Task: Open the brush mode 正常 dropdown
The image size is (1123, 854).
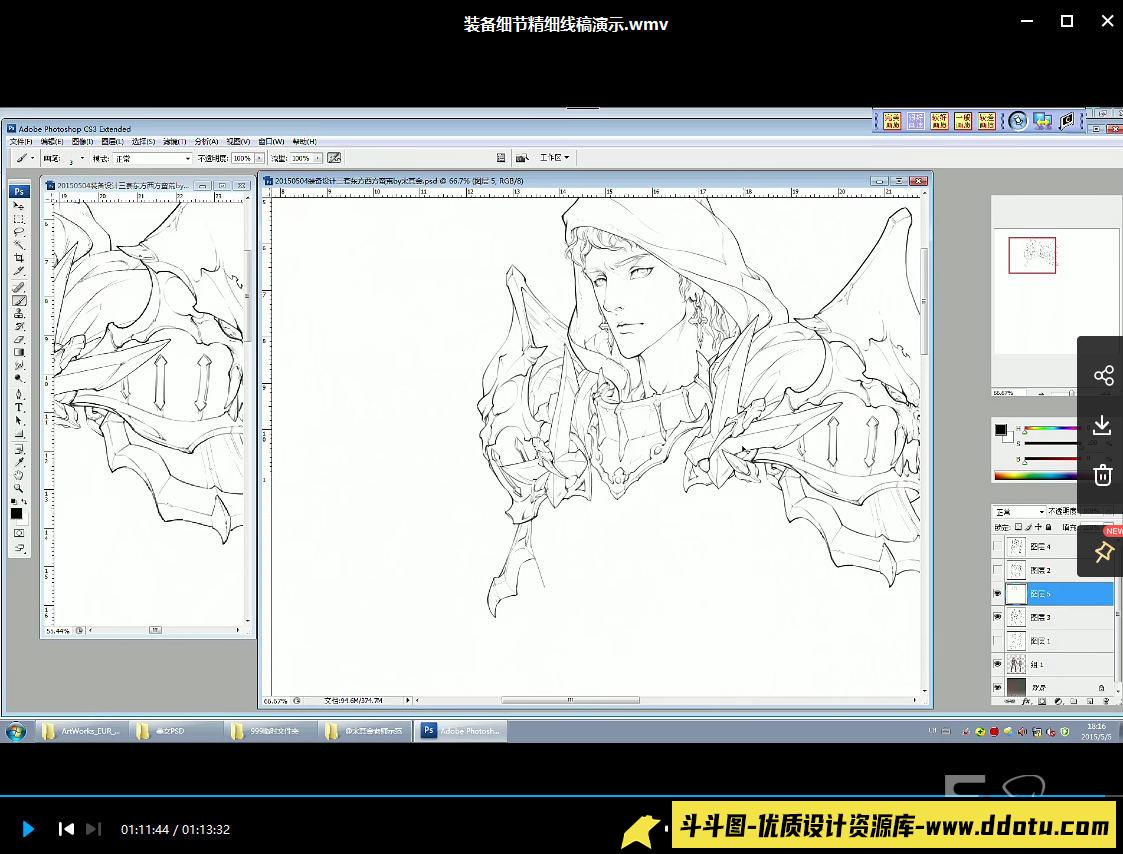Action: point(153,158)
